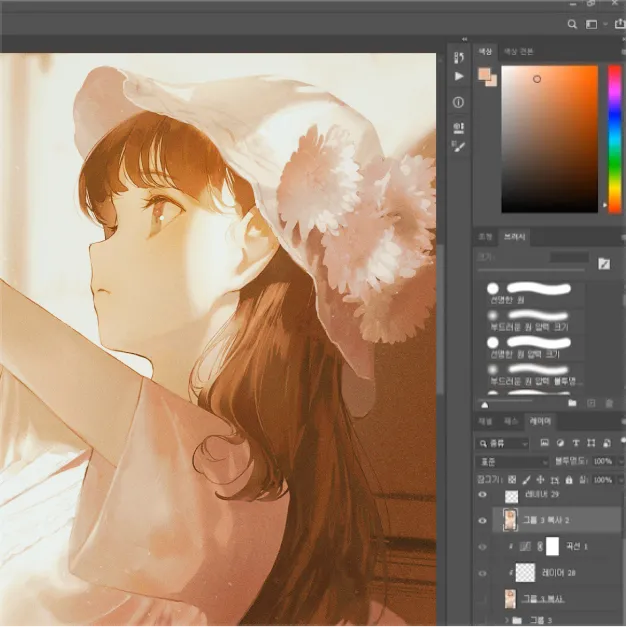Screen dimensions: 626x627
Task: Collapse panels with the double-arrow icon
Action: (464, 39)
